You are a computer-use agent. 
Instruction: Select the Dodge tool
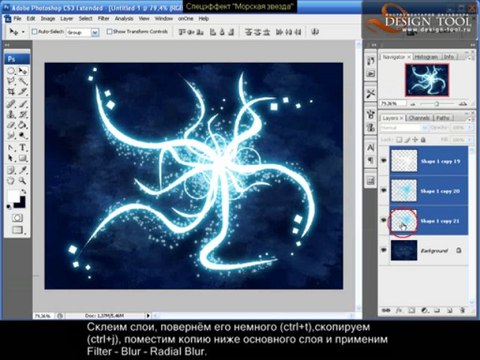point(23,135)
